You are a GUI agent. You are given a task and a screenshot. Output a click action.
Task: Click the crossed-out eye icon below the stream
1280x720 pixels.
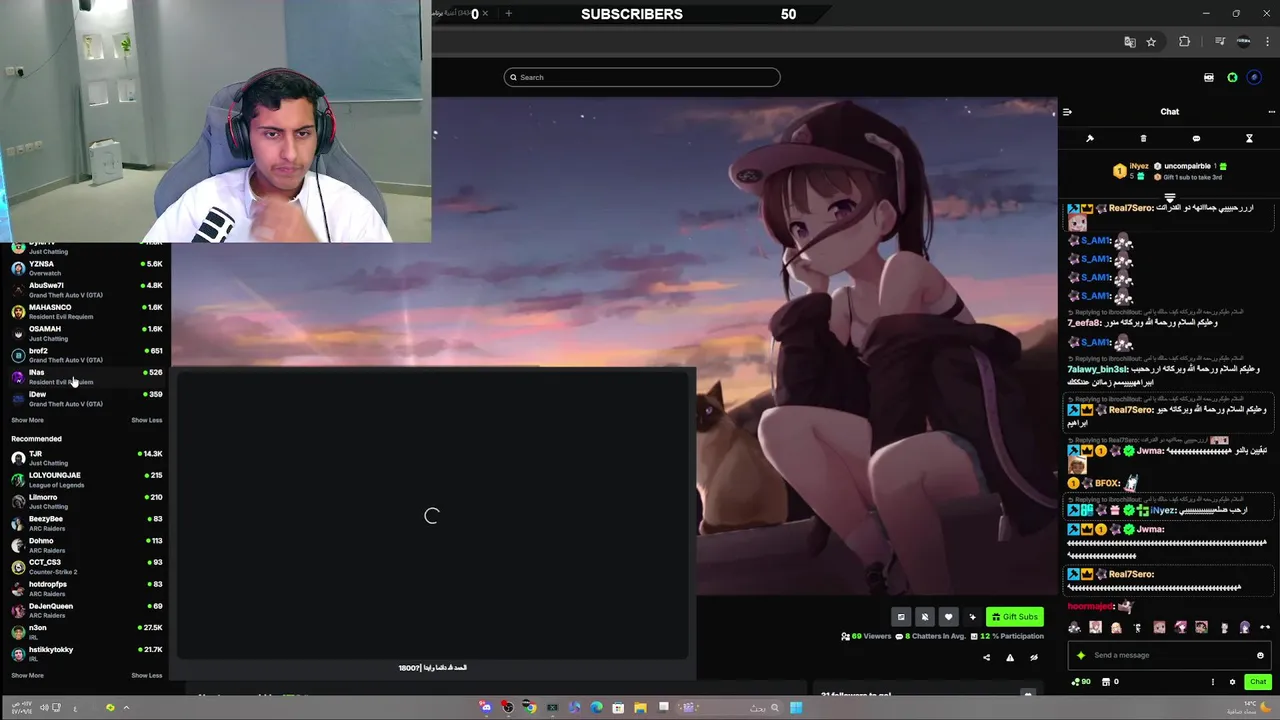1034,657
